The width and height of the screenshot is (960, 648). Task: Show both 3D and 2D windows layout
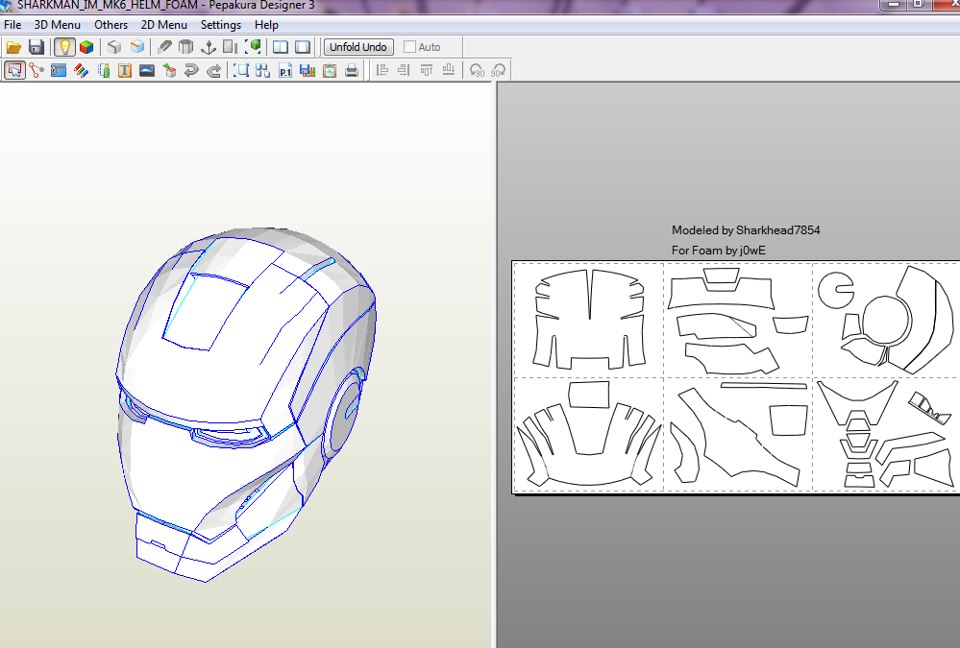click(x=280, y=47)
